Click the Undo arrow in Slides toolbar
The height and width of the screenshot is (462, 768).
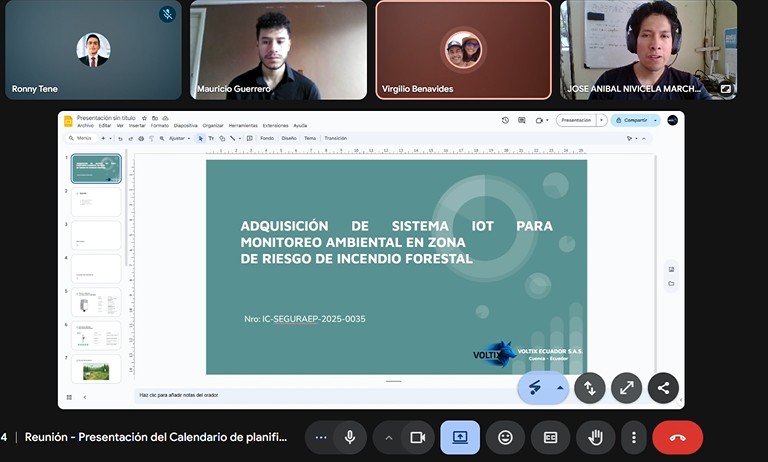pos(120,139)
